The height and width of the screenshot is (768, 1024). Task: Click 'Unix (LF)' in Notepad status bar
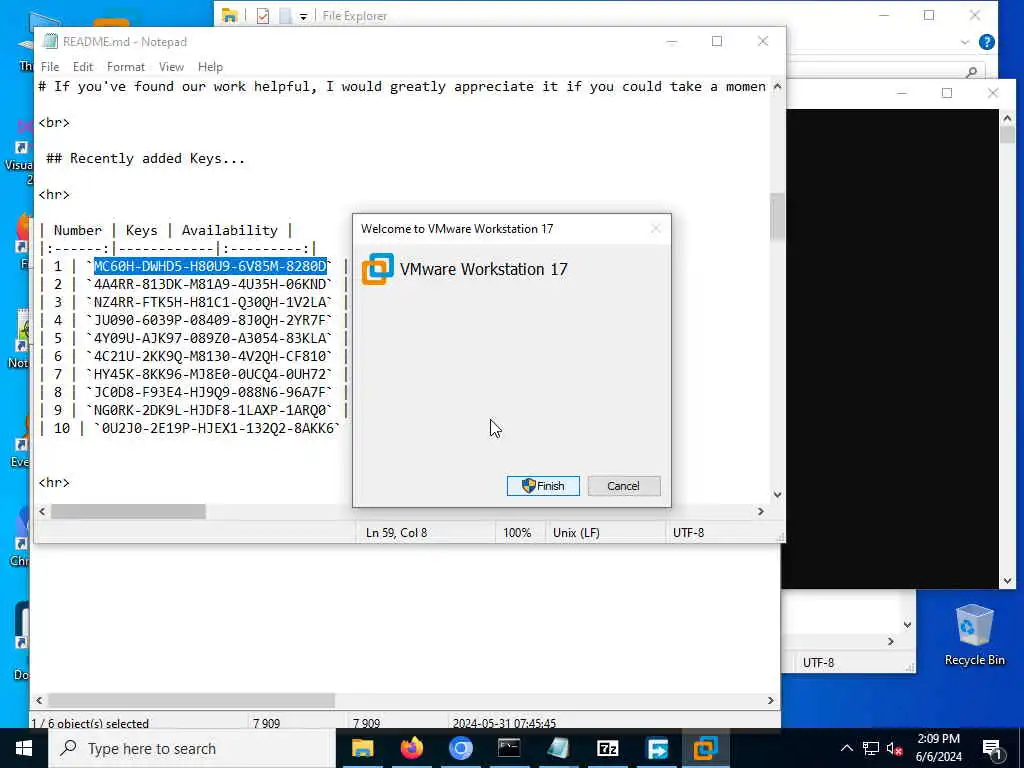(576, 533)
